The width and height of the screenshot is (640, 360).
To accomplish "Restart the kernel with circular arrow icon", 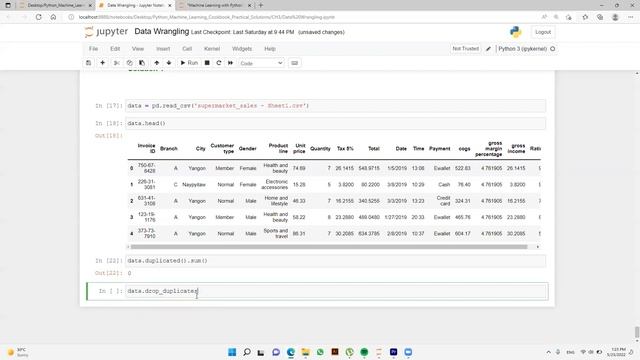I will [x=219, y=63].
